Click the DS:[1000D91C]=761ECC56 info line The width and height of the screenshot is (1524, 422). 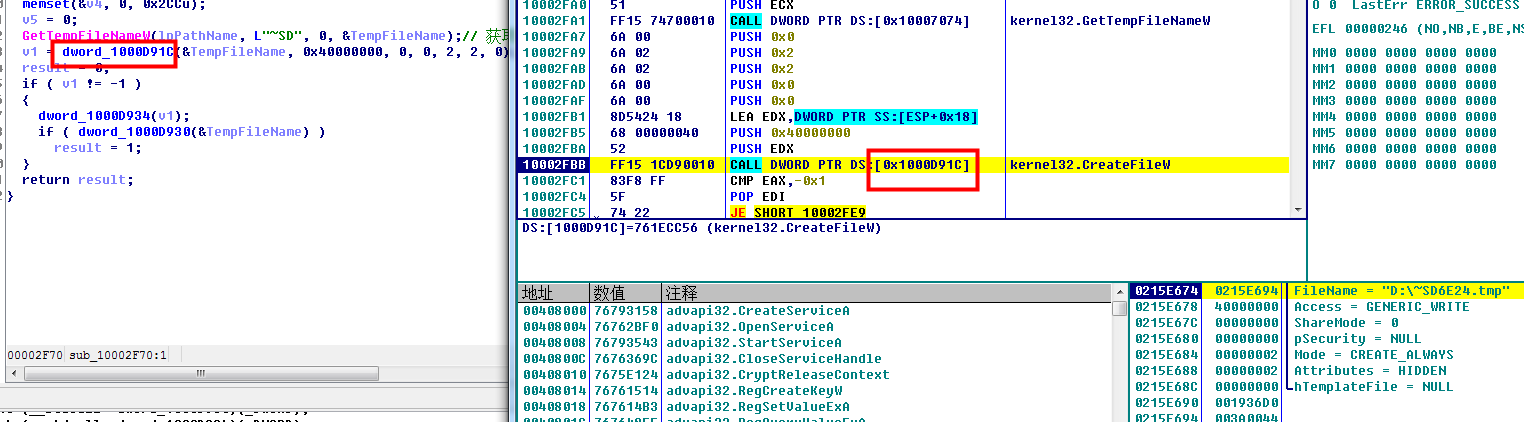click(702, 228)
